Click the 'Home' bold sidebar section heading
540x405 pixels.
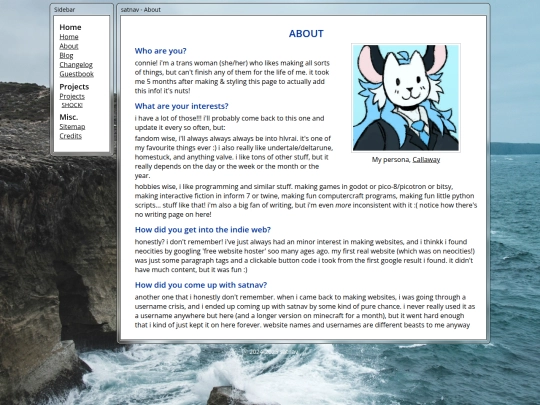click(x=70, y=27)
